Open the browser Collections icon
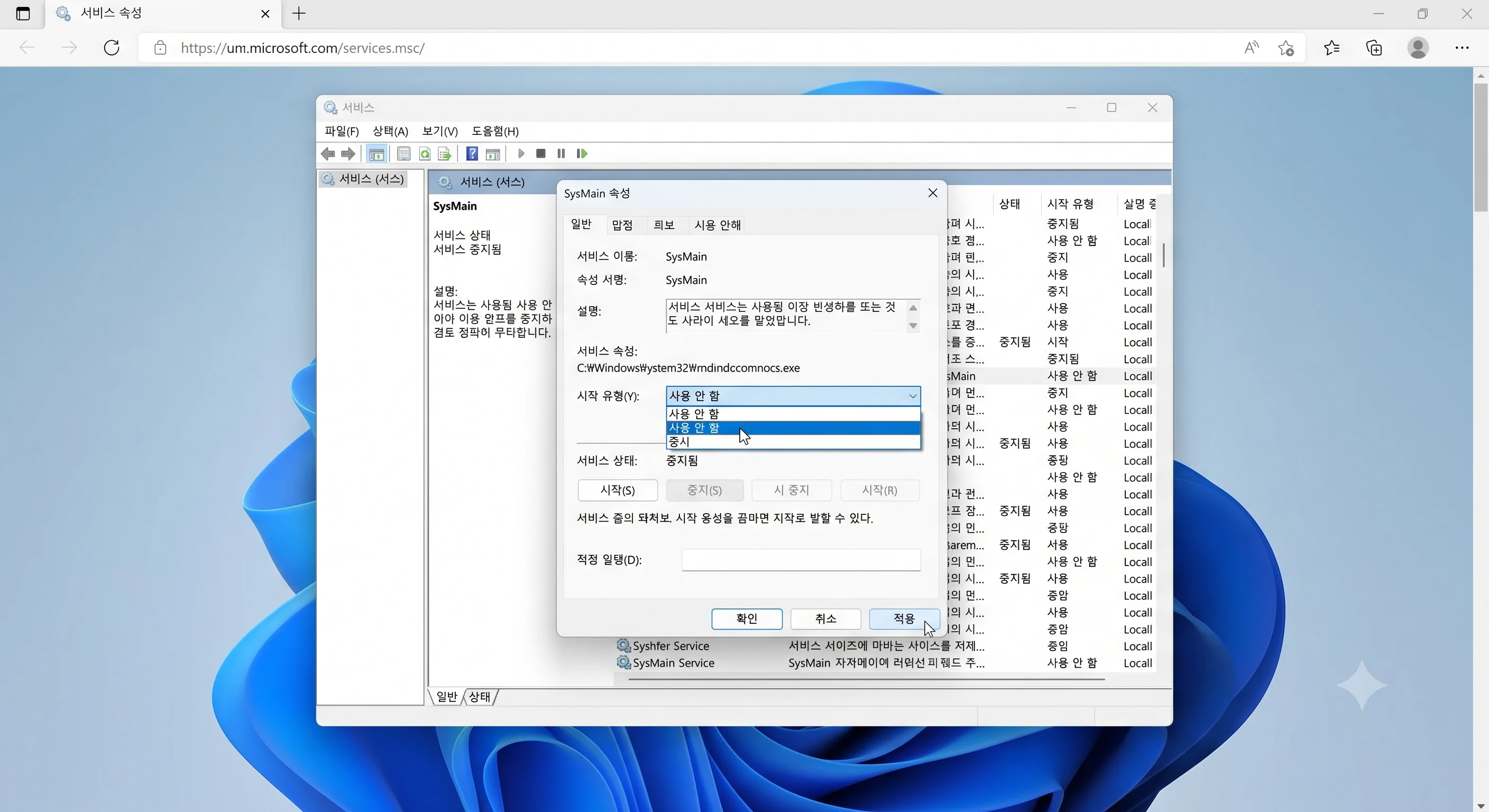1489x812 pixels. [x=1374, y=48]
